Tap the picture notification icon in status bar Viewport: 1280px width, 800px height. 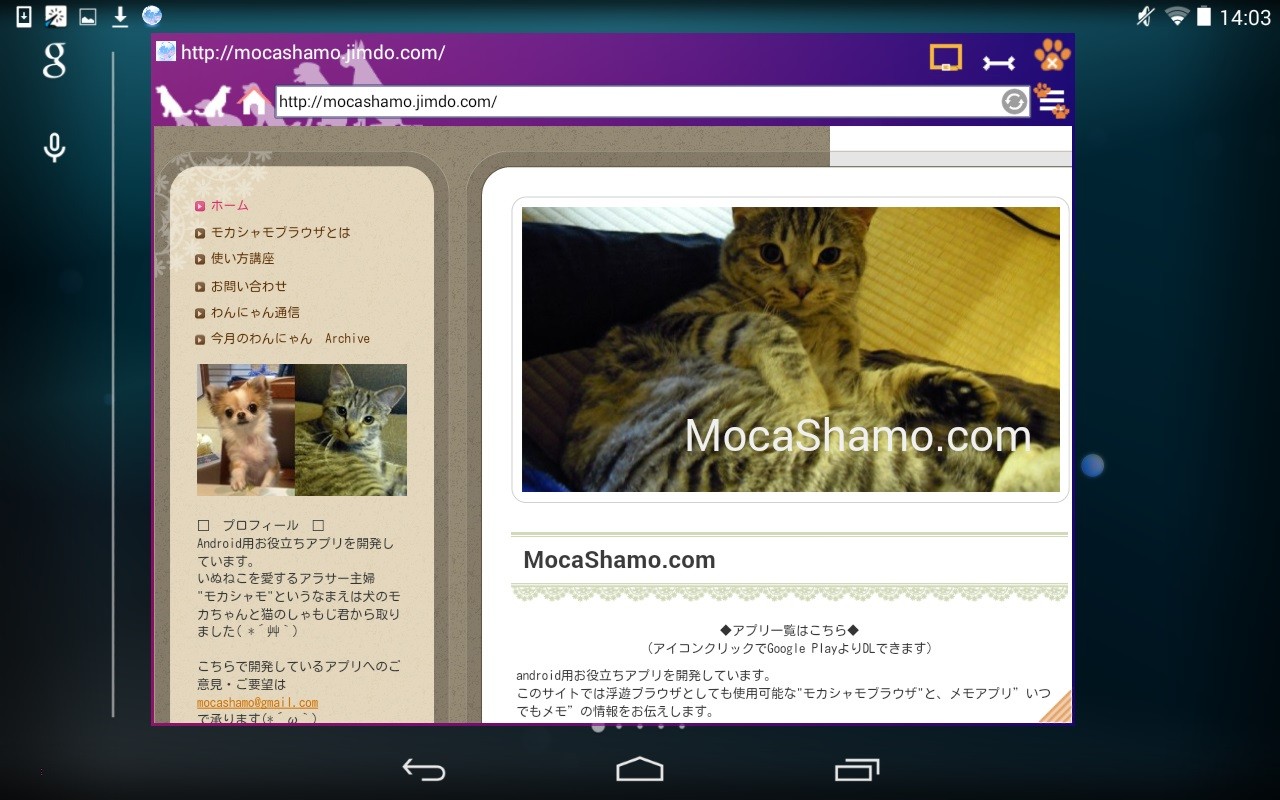click(88, 16)
